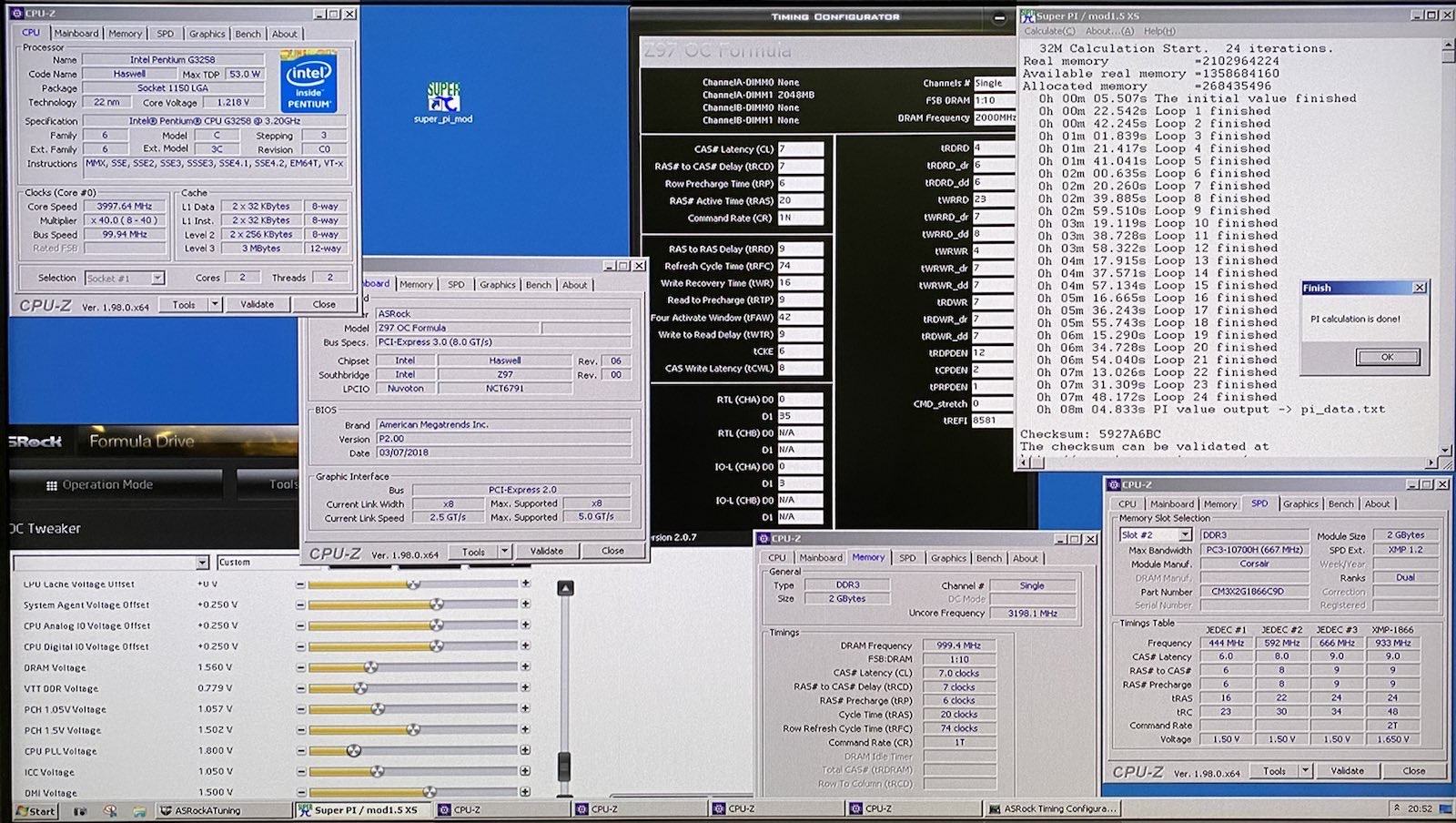Click minus icon for ICC Voltage
Viewport: 1456px width, 823px height.
[300, 772]
